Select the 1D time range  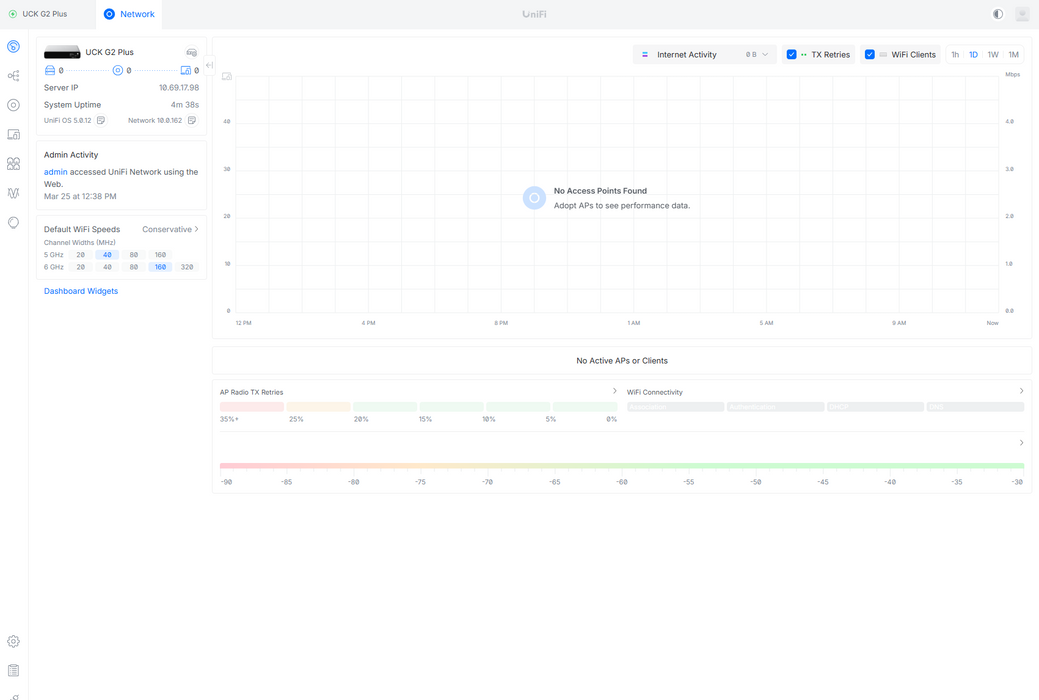point(973,54)
